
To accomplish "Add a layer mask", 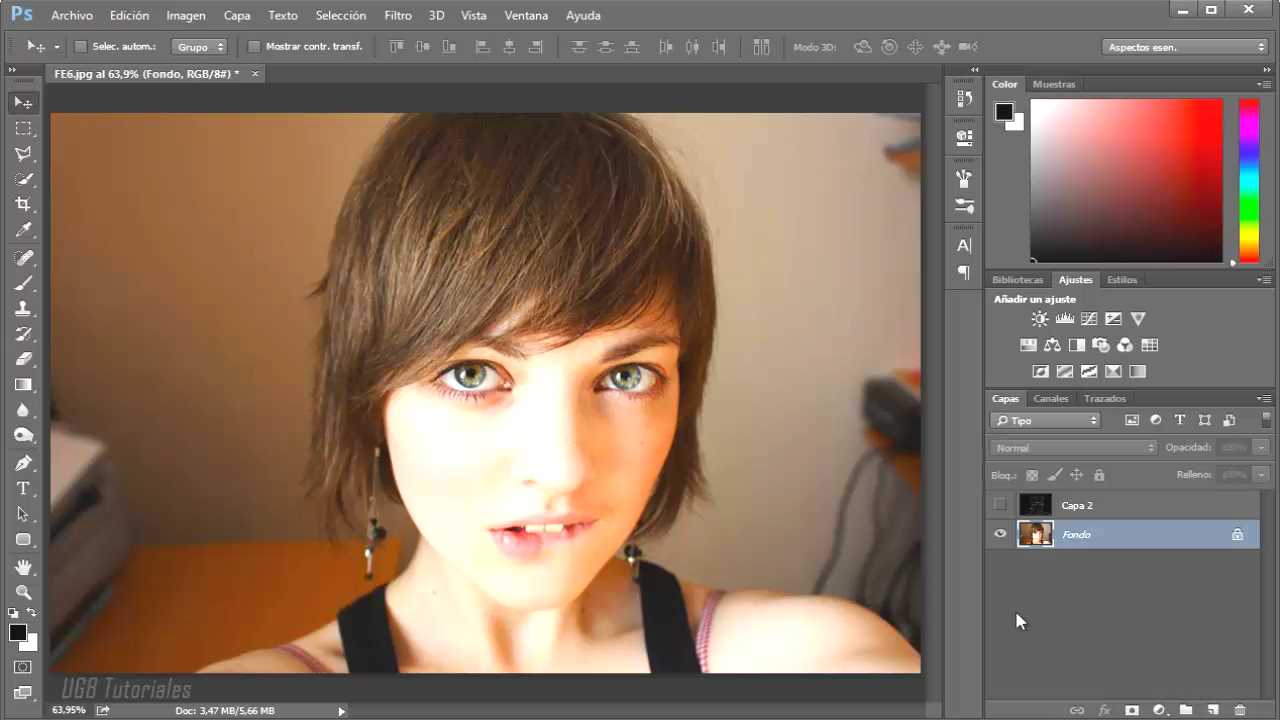I will [1132, 710].
